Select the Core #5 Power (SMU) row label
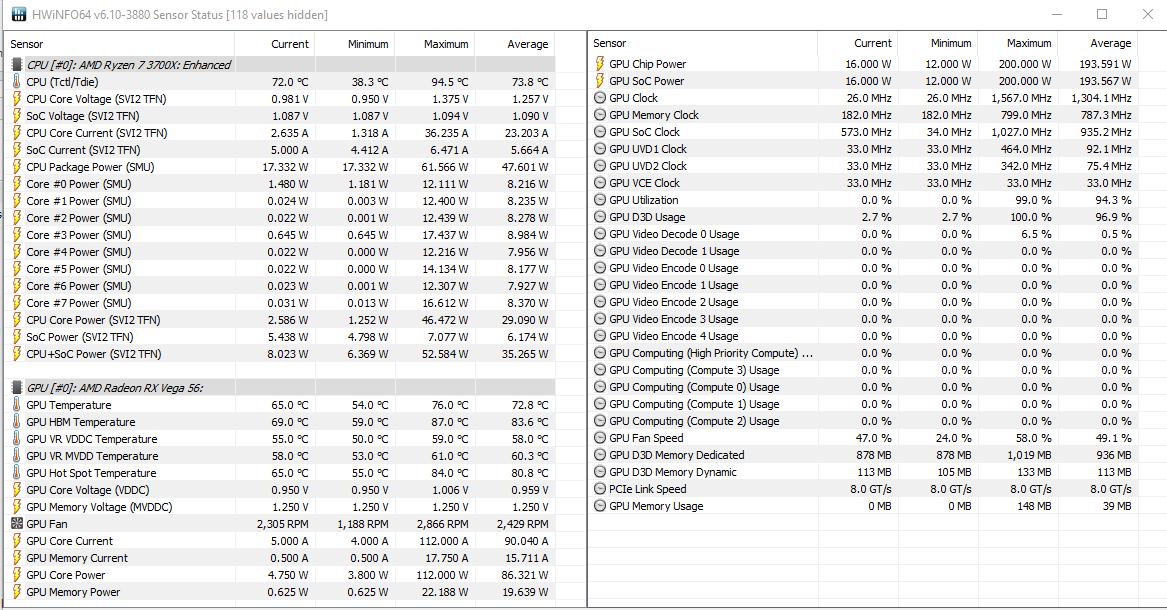 click(x=78, y=269)
